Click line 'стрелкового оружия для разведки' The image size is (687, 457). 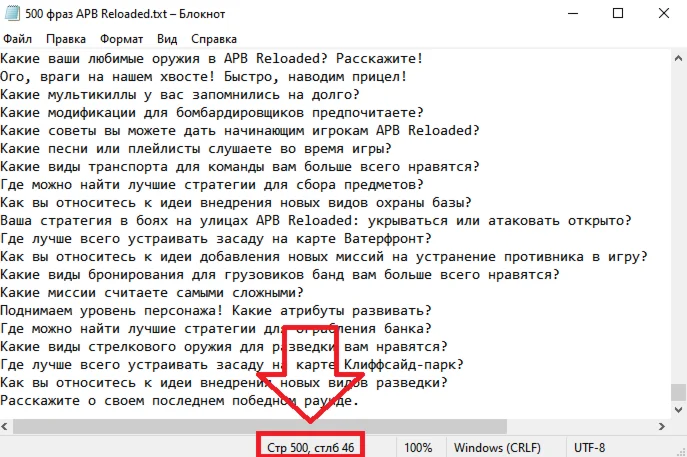(224, 346)
